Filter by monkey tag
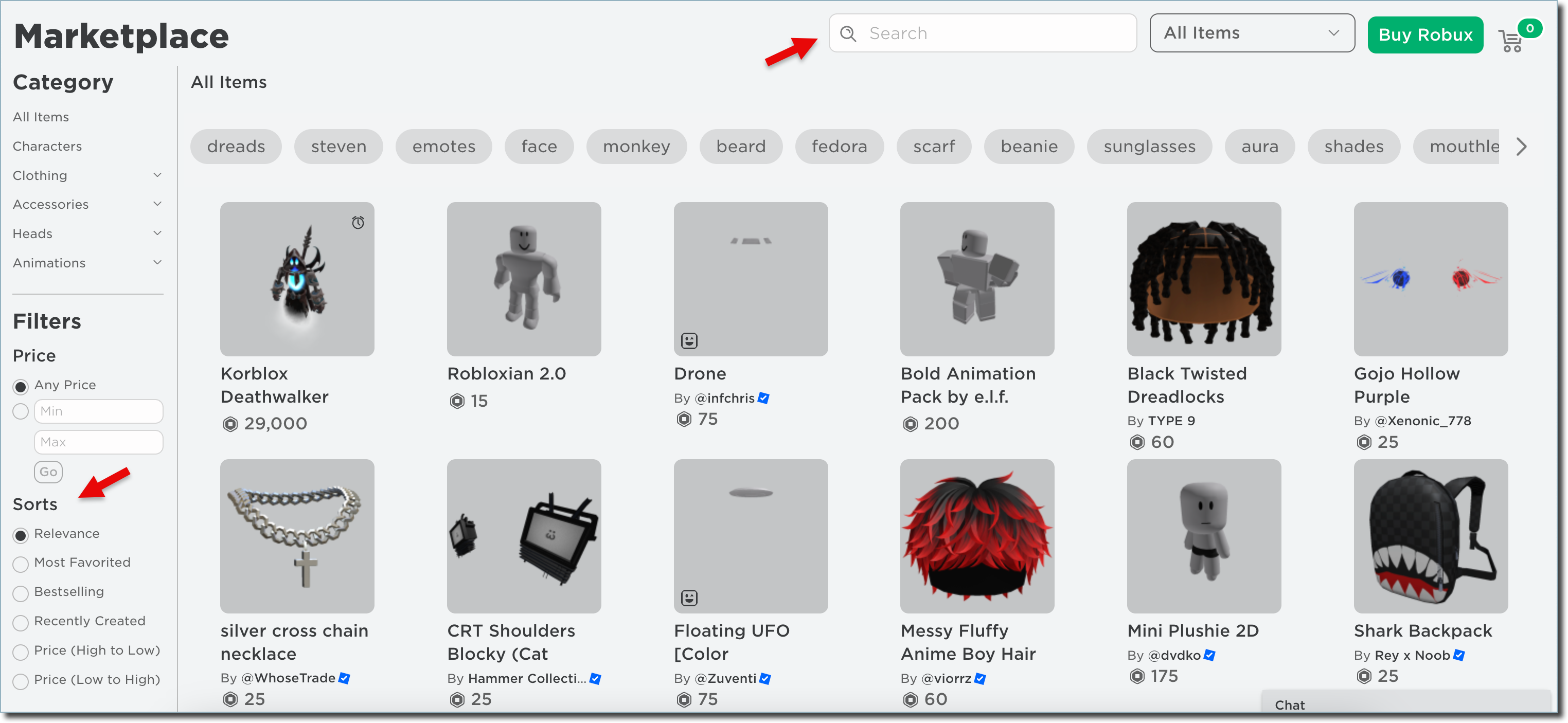 tap(637, 146)
